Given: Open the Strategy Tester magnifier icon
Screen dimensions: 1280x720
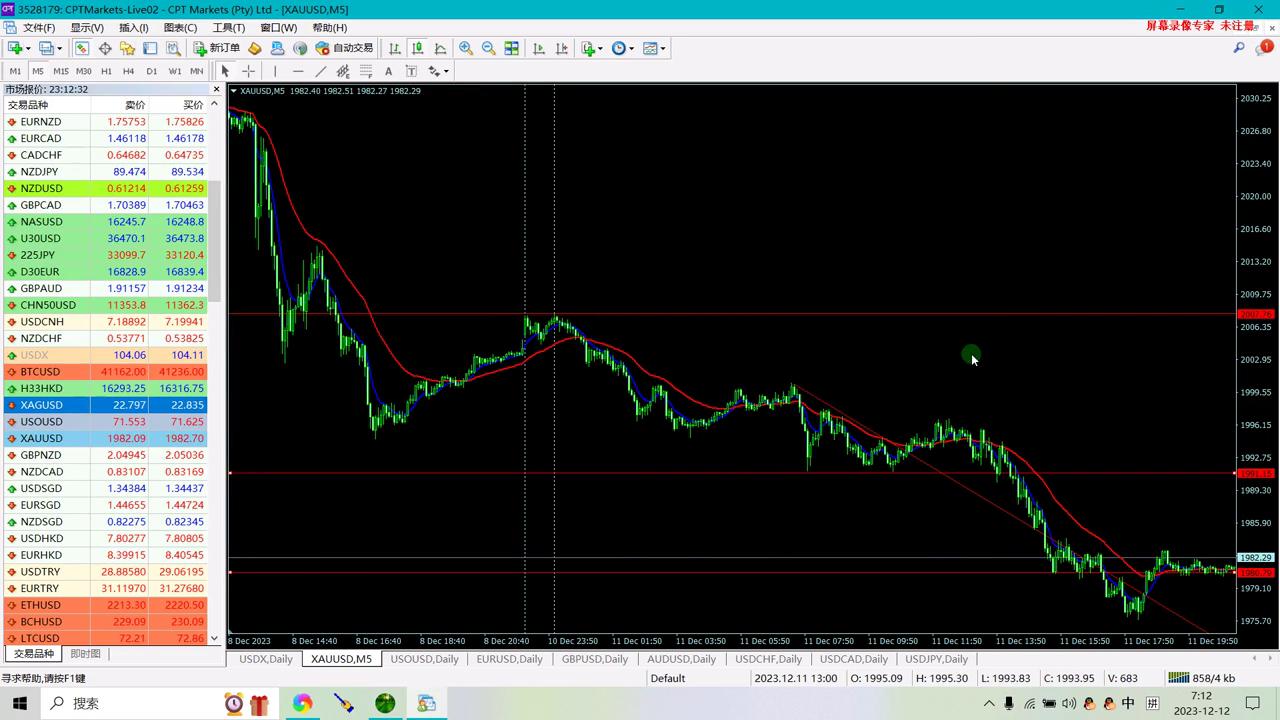Looking at the screenshot, I should pos(173,48).
